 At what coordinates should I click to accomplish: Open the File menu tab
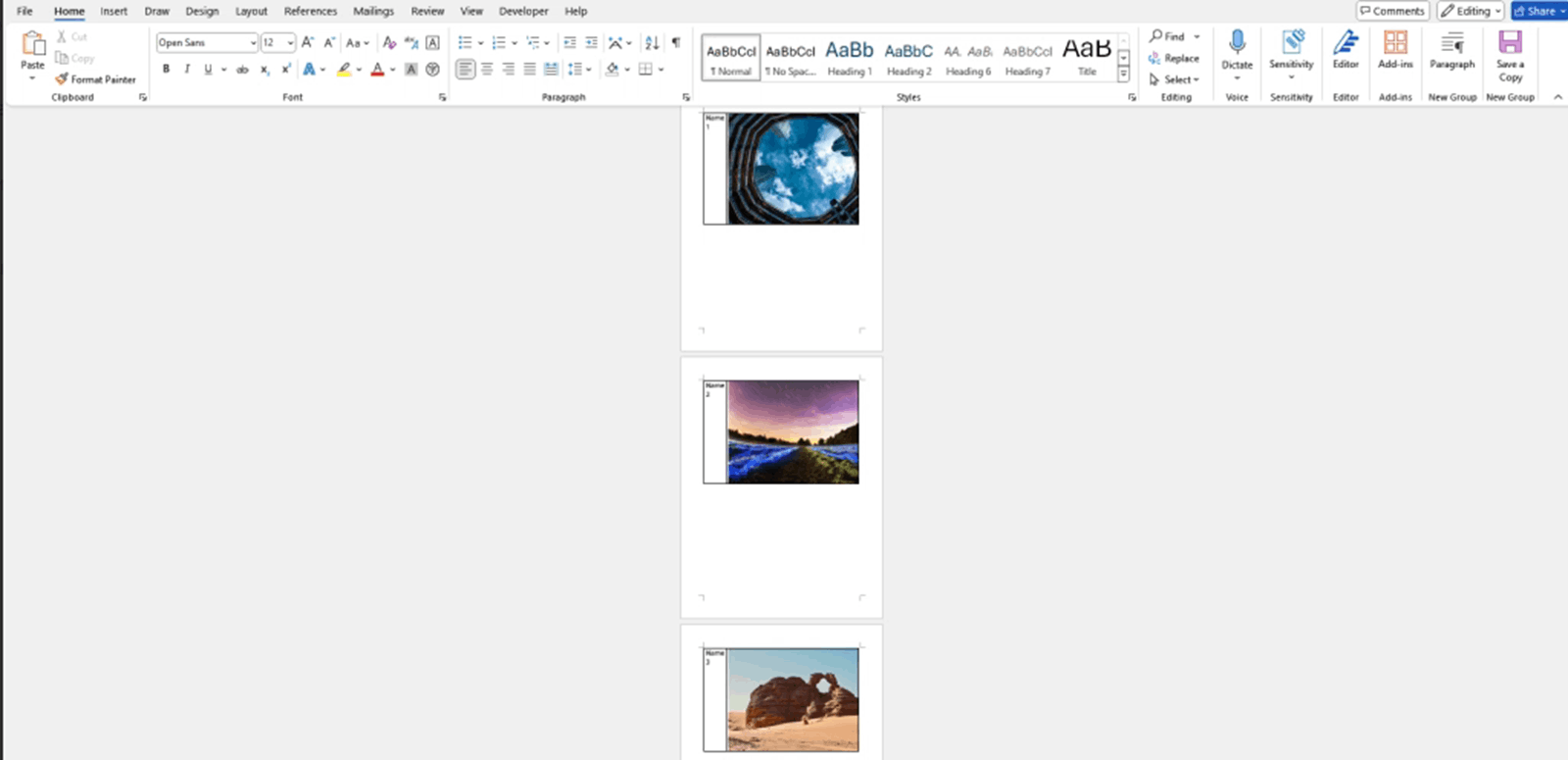pos(24,11)
